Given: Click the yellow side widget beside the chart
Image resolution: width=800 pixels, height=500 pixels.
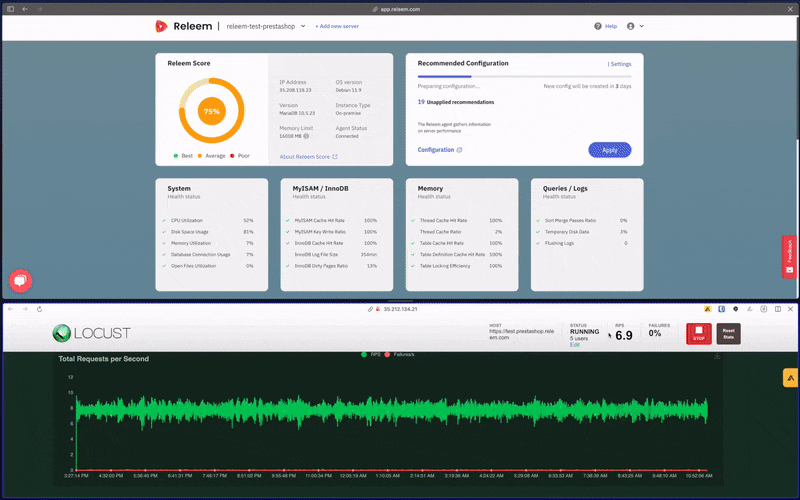Looking at the screenshot, I should (x=790, y=377).
